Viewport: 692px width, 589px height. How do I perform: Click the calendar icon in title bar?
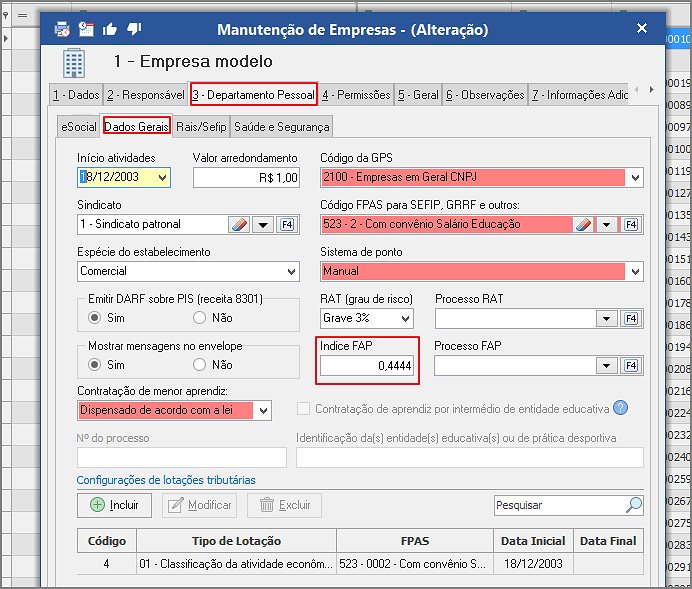click(86, 29)
